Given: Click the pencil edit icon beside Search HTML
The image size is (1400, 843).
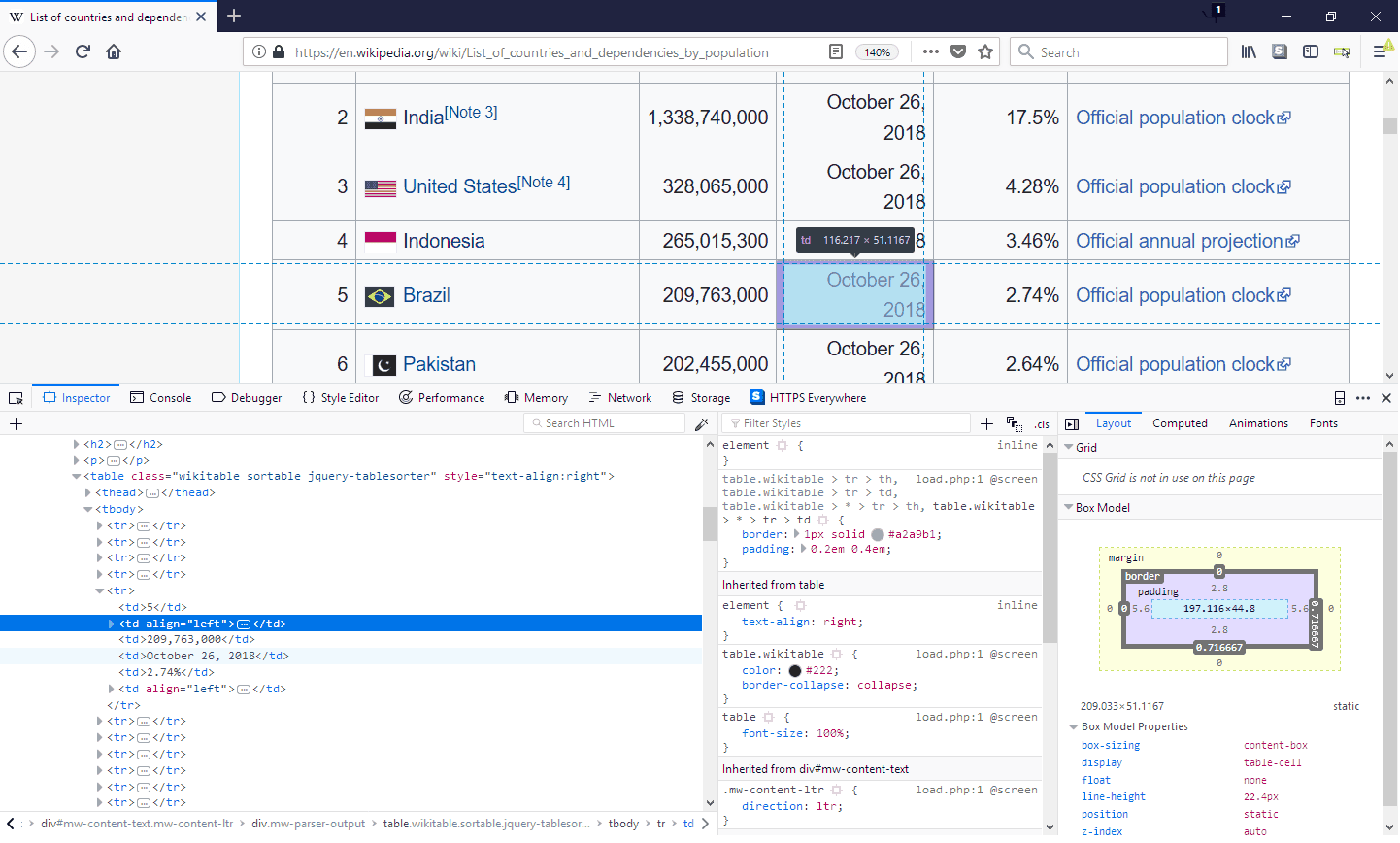Looking at the screenshot, I should (x=702, y=423).
